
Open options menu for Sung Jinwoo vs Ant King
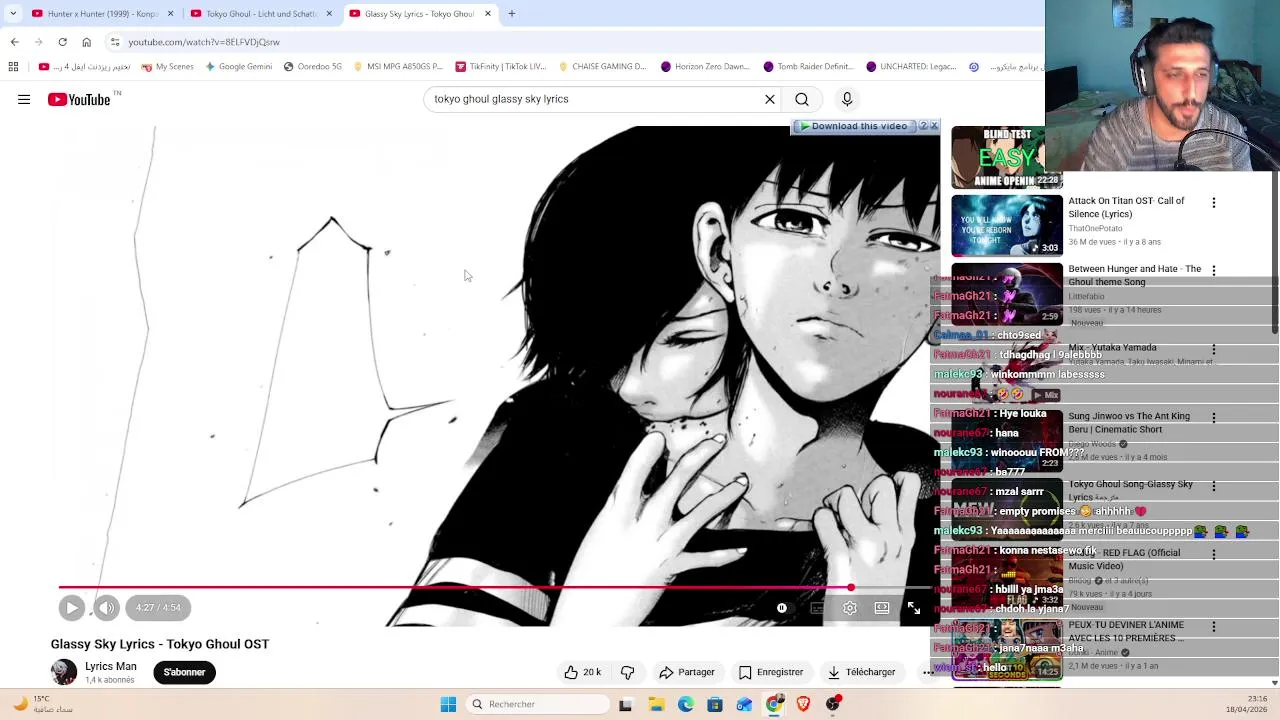pos(1214,418)
